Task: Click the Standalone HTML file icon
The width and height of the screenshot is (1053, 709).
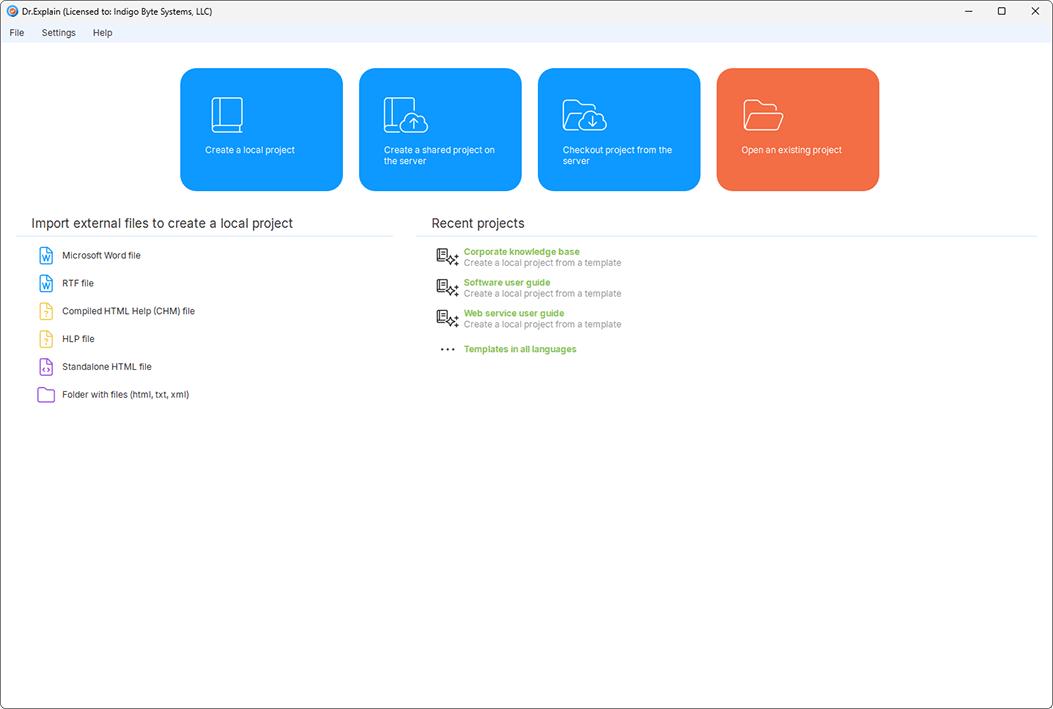Action: coord(46,367)
